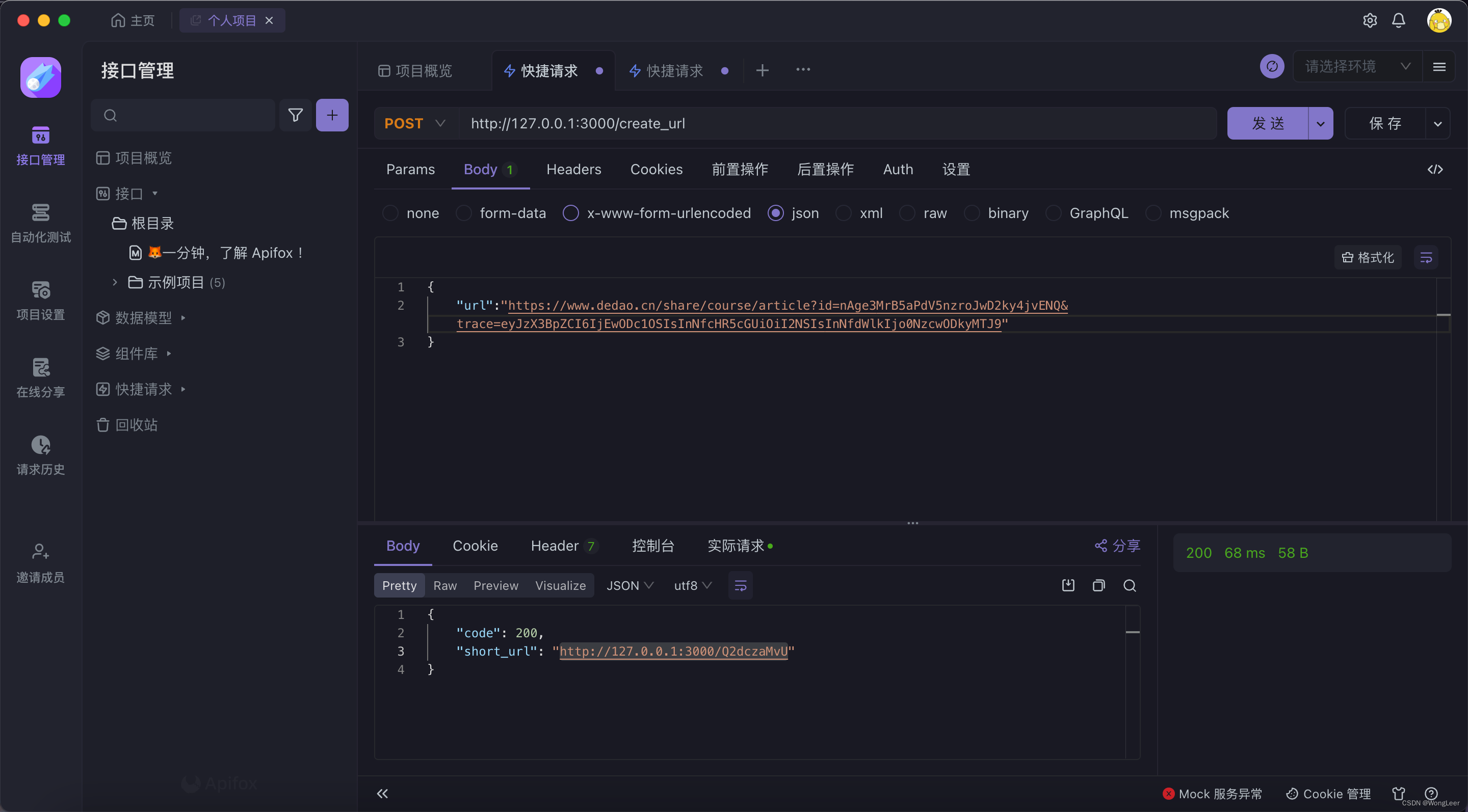
Task: Switch to the Headers request tab
Action: pyautogui.click(x=573, y=170)
